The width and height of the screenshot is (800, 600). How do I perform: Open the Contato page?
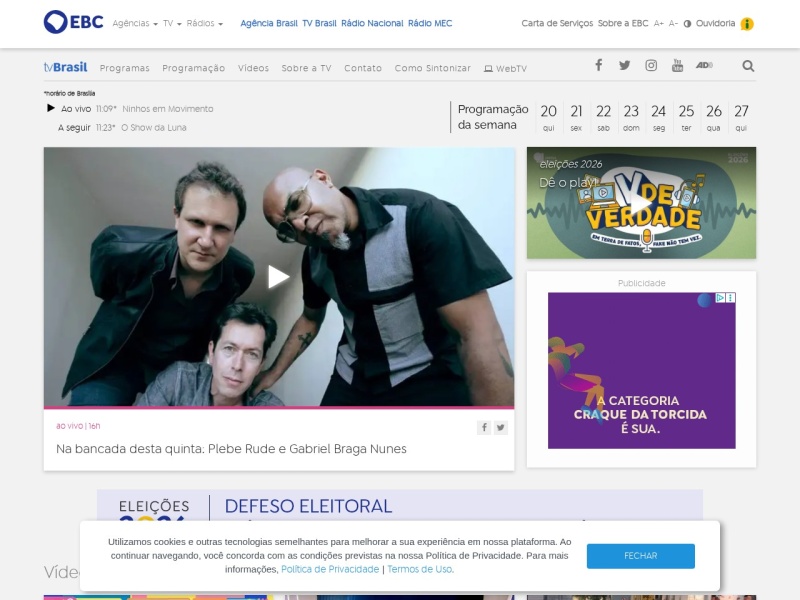[x=363, y=68]
